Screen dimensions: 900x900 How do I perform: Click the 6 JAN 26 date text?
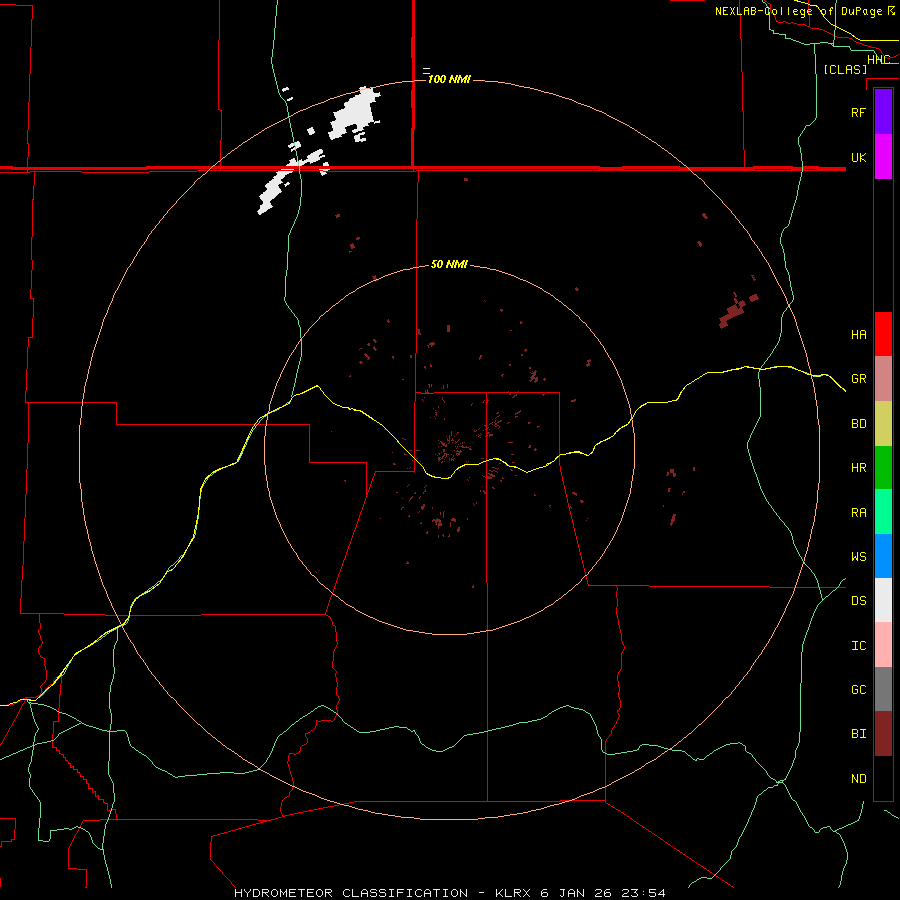click(x=577, y=893)
